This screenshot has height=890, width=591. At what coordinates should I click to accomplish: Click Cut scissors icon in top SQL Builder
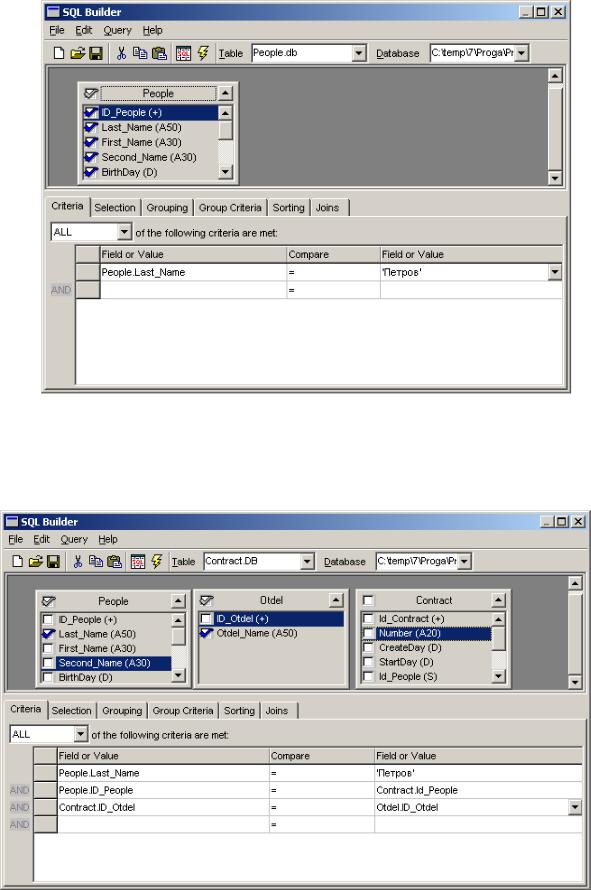click(x=121, y=53)
